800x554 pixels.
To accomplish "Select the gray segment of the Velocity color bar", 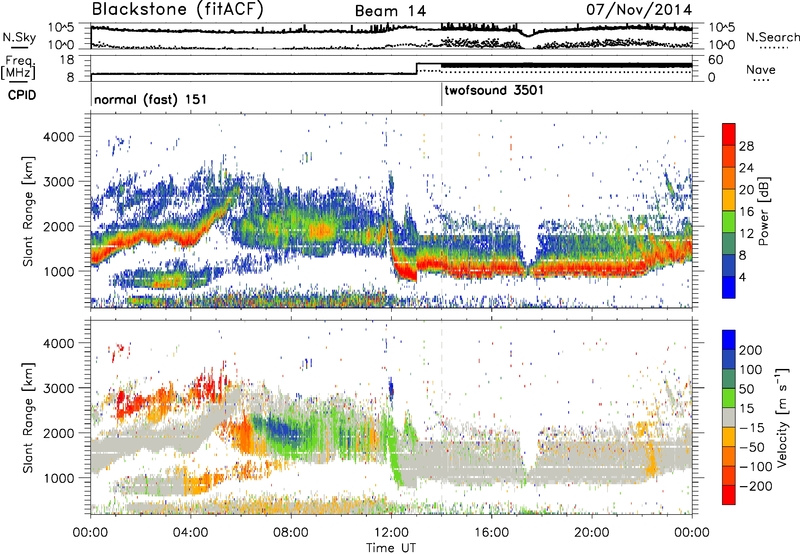I will (x=729, y=417).
